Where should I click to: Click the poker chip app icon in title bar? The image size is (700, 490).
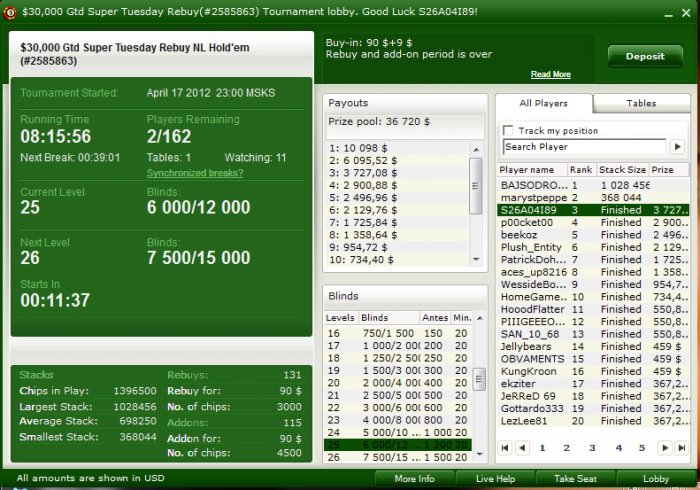click(x=9, y=12)
